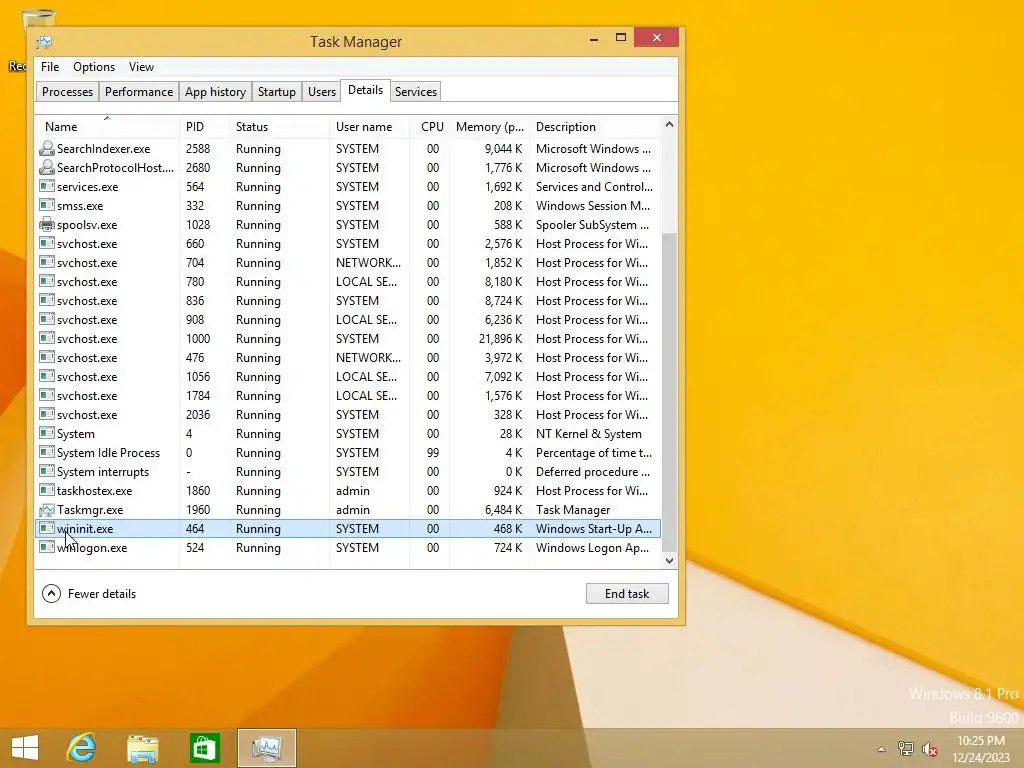The width and height of the screenshot is (1024, 768).
Task: Sort by the Name column header
Action: point(106,127)
